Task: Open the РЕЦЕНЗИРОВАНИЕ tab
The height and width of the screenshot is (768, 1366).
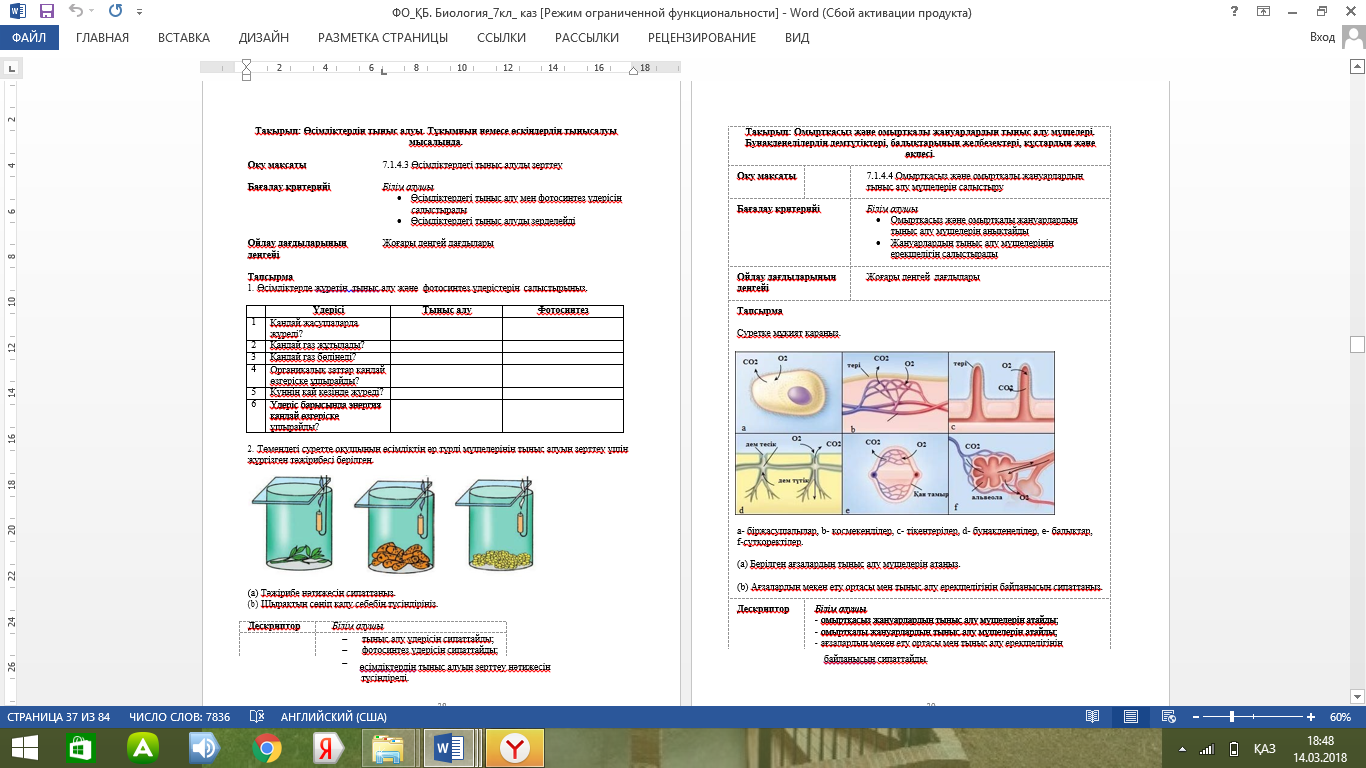Action: coord(702,38)
